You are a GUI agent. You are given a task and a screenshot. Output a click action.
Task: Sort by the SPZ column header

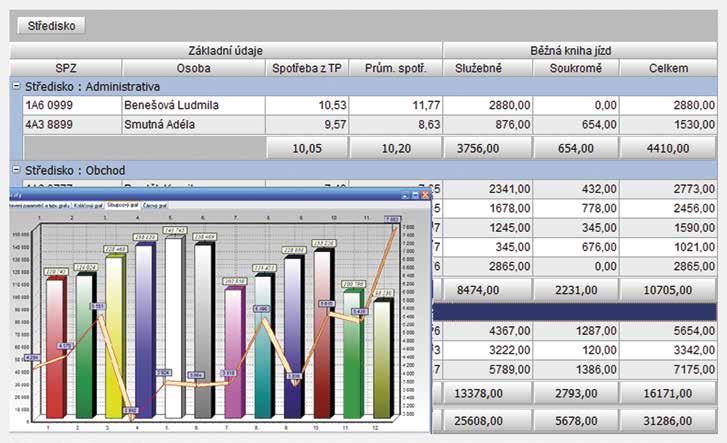[x=66, y=68]
